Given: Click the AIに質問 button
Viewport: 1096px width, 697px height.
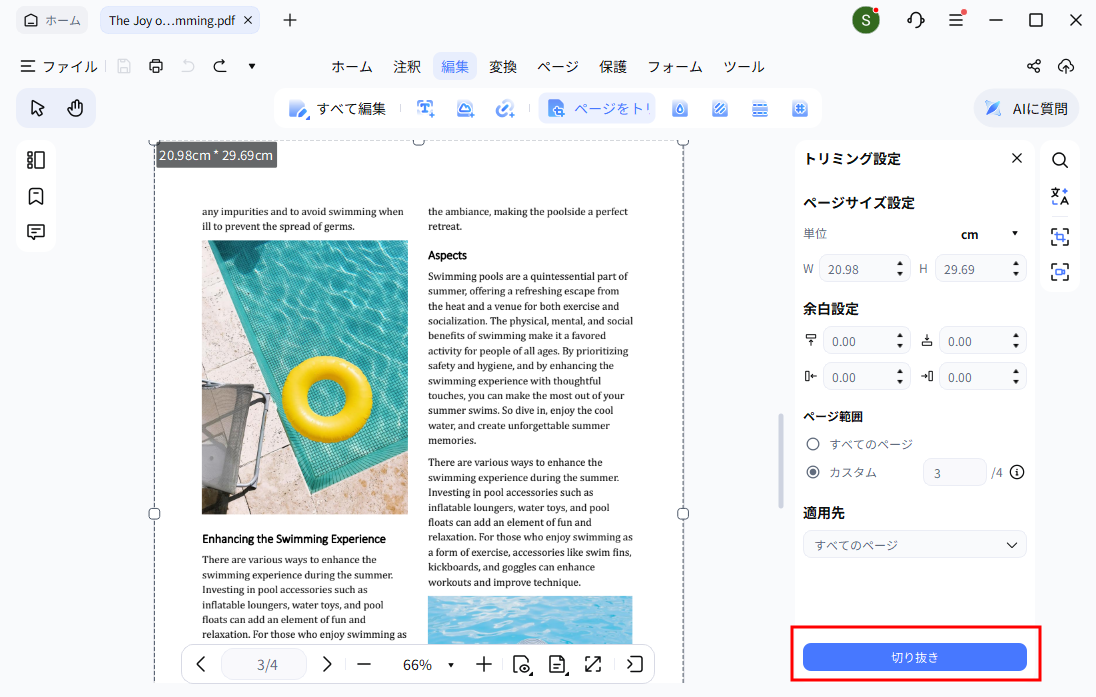Looking at the screenshot, I should point(1026,108).
